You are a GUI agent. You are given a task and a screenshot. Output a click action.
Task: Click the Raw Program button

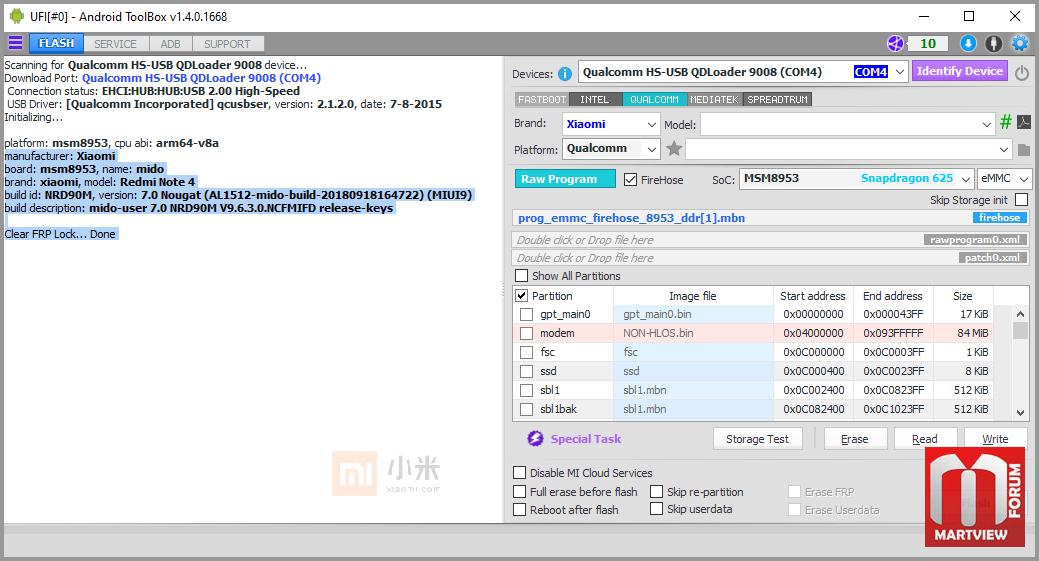pyautogui.click(x=565, y=179)
